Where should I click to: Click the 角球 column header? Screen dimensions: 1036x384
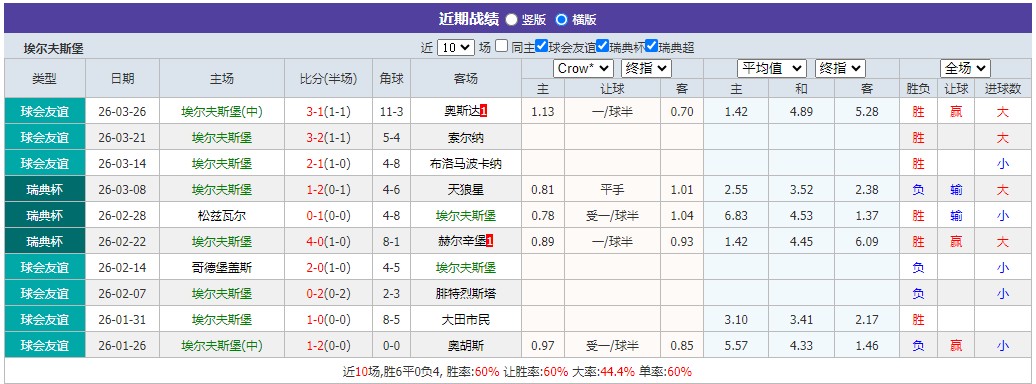(391, 79)
